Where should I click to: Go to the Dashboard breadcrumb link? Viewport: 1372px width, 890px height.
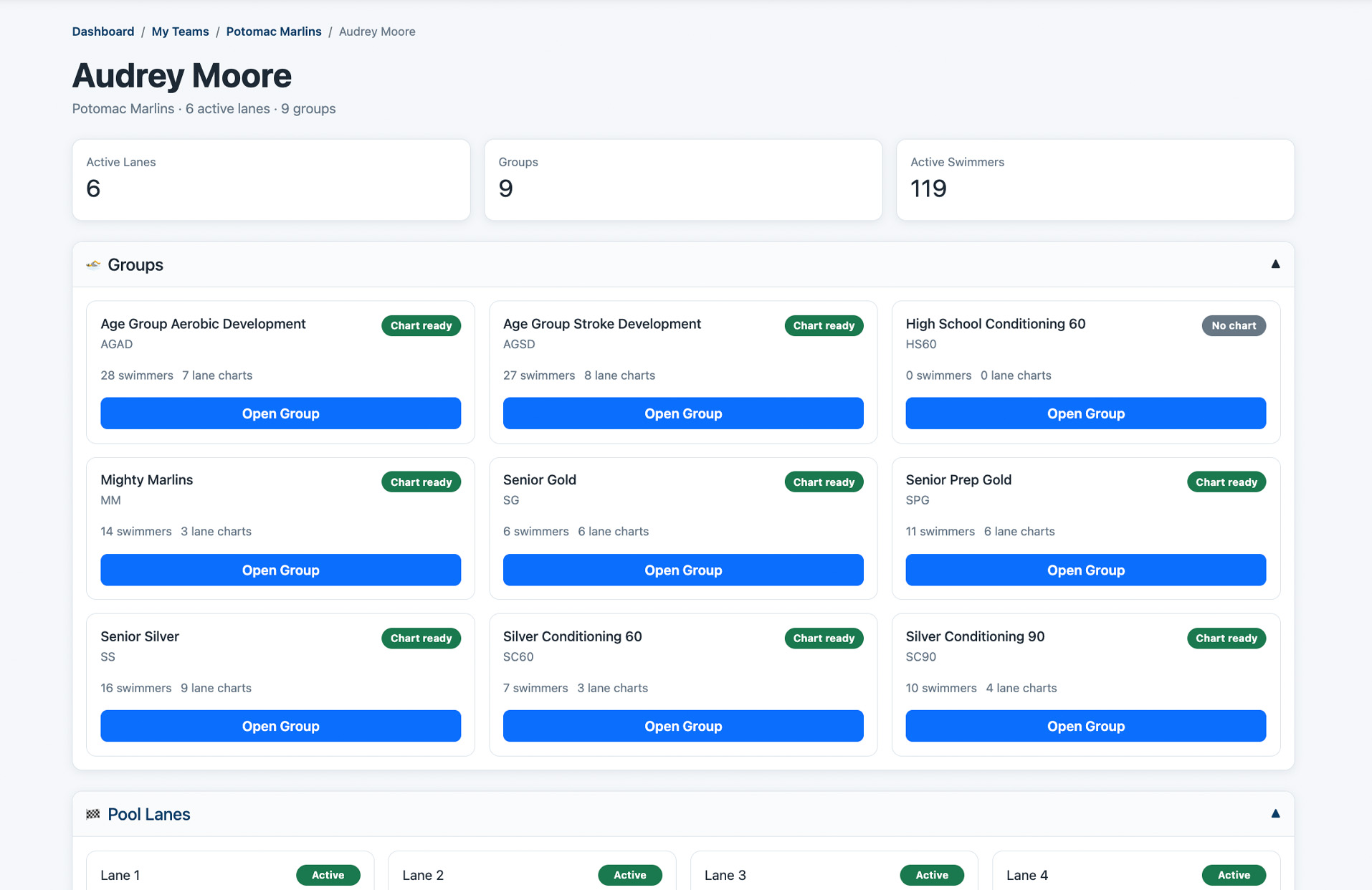coord(103,32)
